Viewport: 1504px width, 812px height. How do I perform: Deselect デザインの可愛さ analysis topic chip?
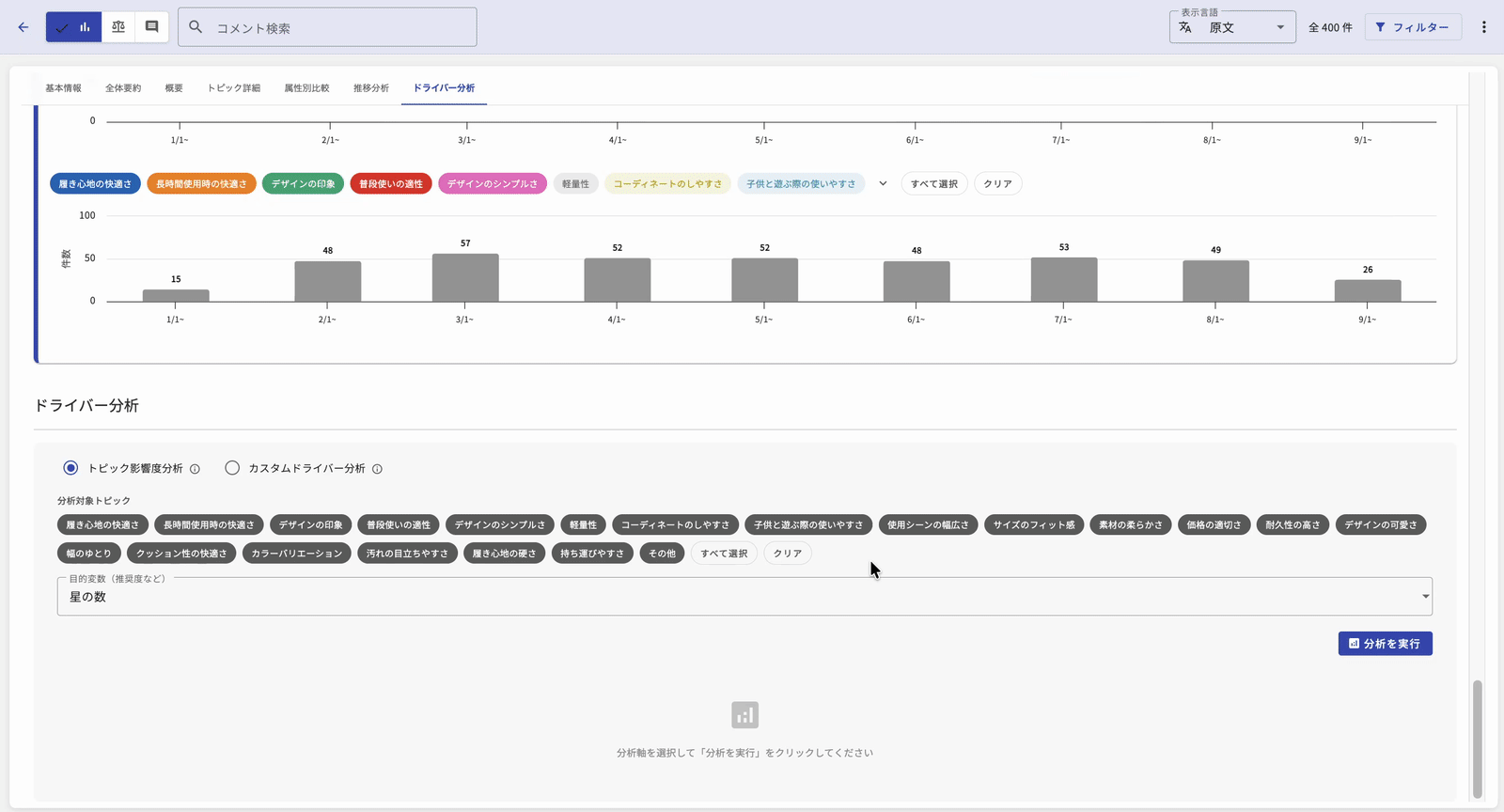(1381, 525)
